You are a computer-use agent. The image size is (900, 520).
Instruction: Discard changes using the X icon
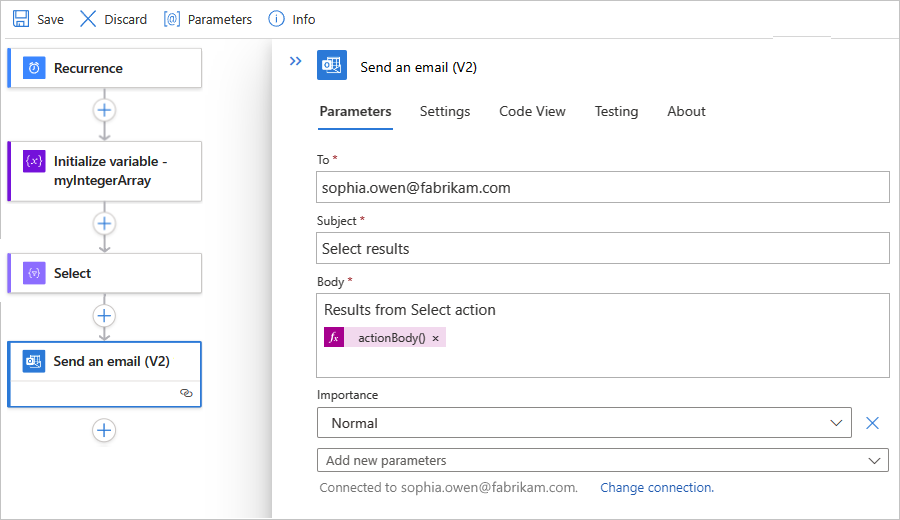[88, 19]
